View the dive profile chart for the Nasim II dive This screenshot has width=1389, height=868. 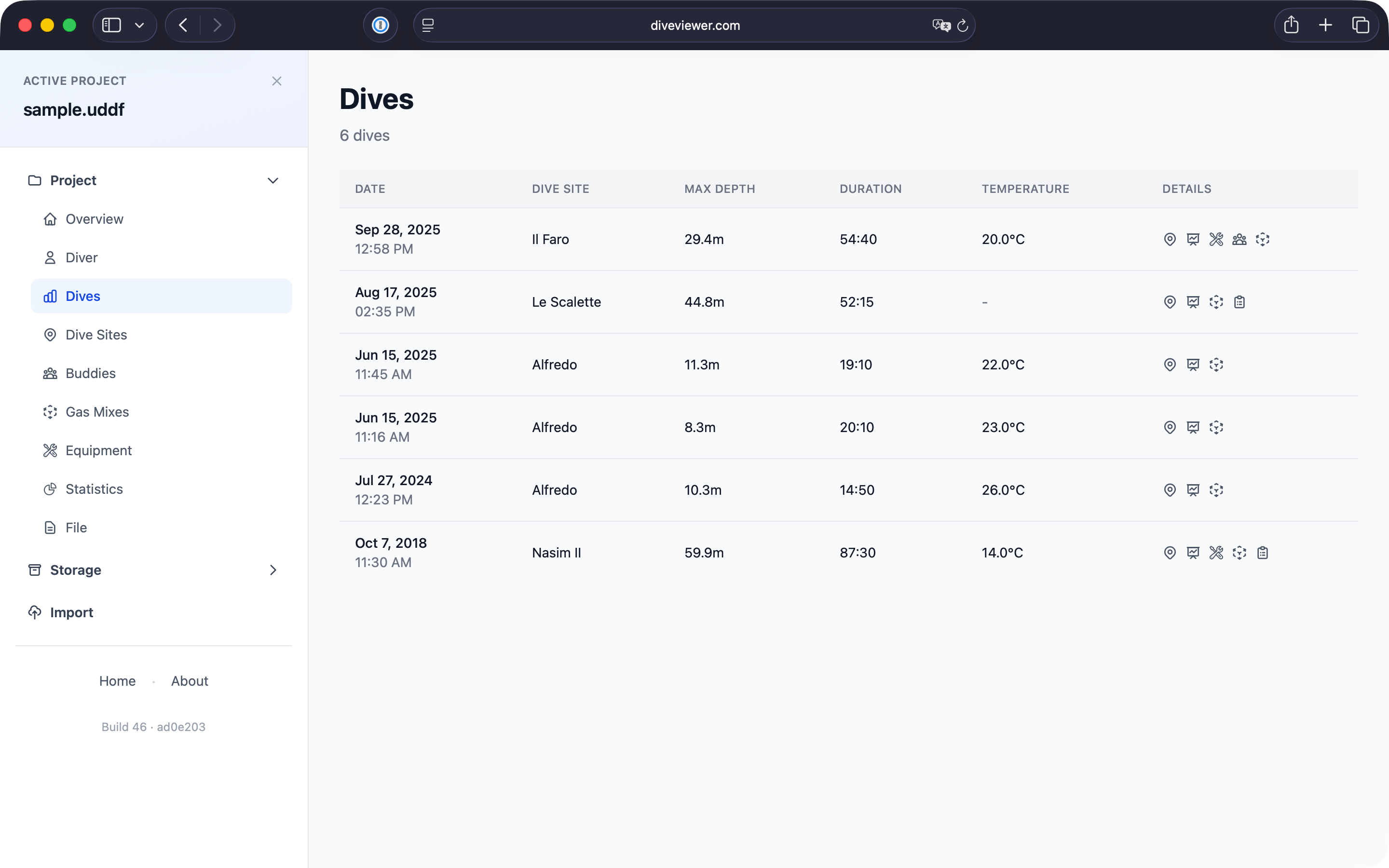[x=1193, y=552]
